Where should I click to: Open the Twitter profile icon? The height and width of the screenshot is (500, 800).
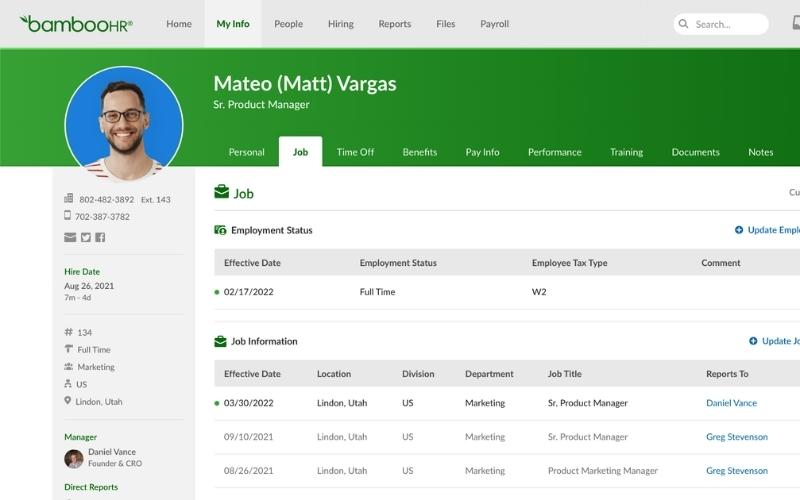pos(85,237)
